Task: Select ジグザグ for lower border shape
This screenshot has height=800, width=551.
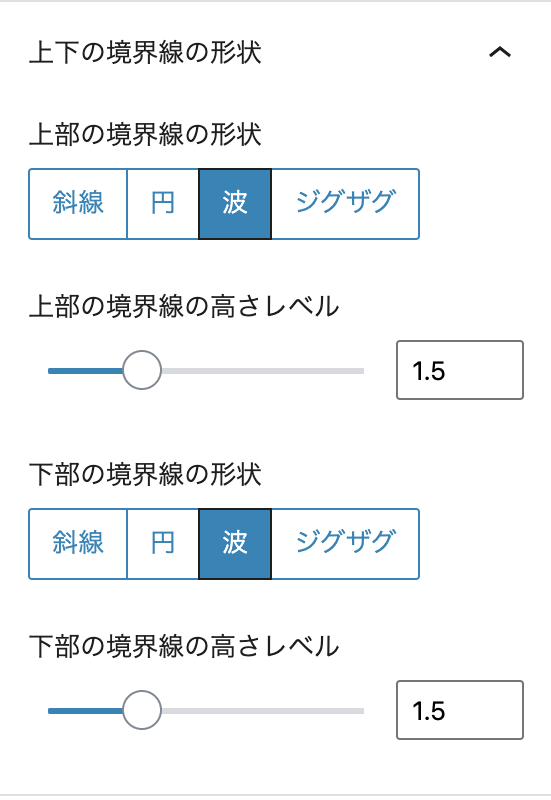Action: (345, 543)
